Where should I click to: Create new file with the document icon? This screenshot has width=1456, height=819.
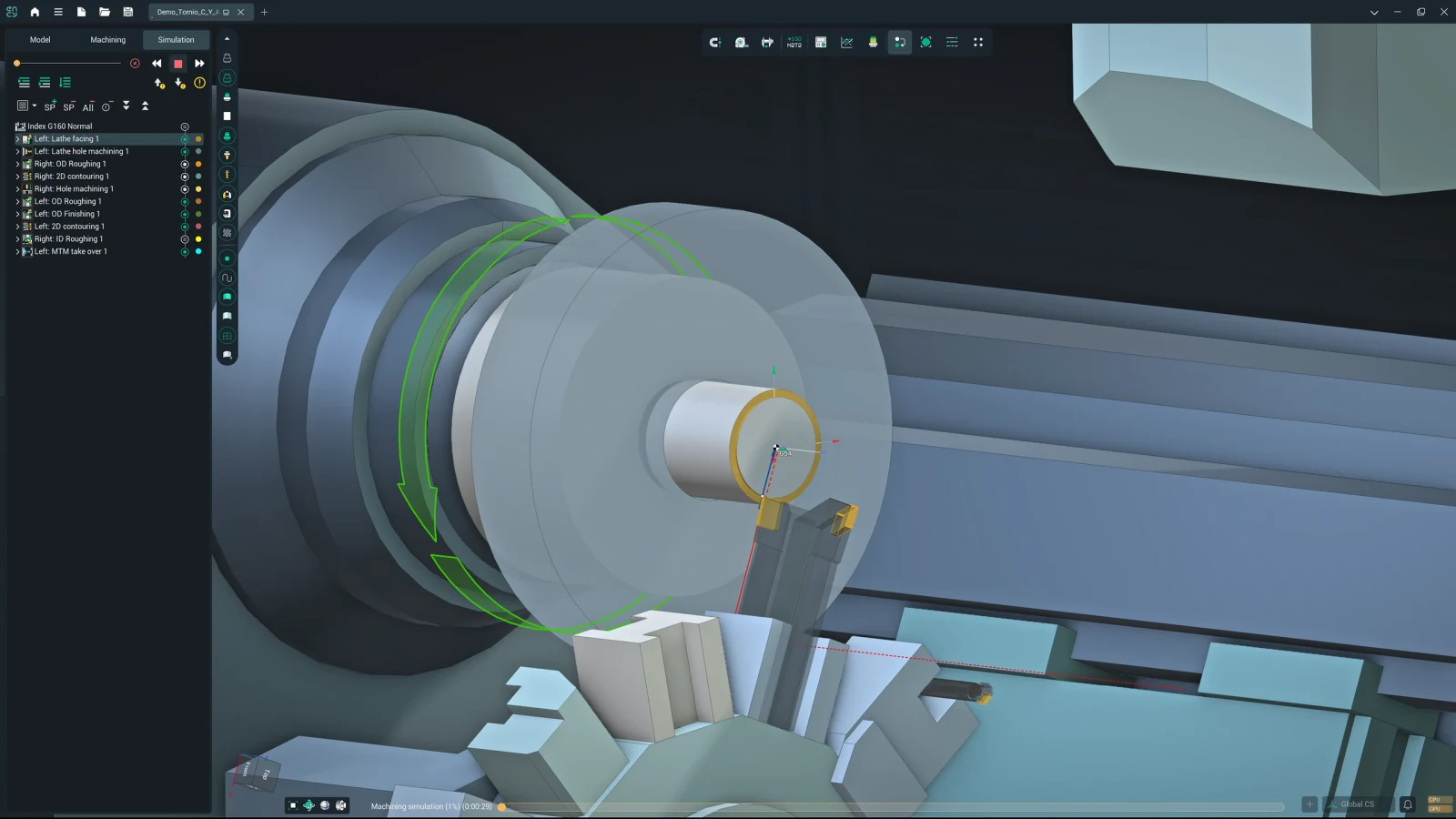pos(81,12)
